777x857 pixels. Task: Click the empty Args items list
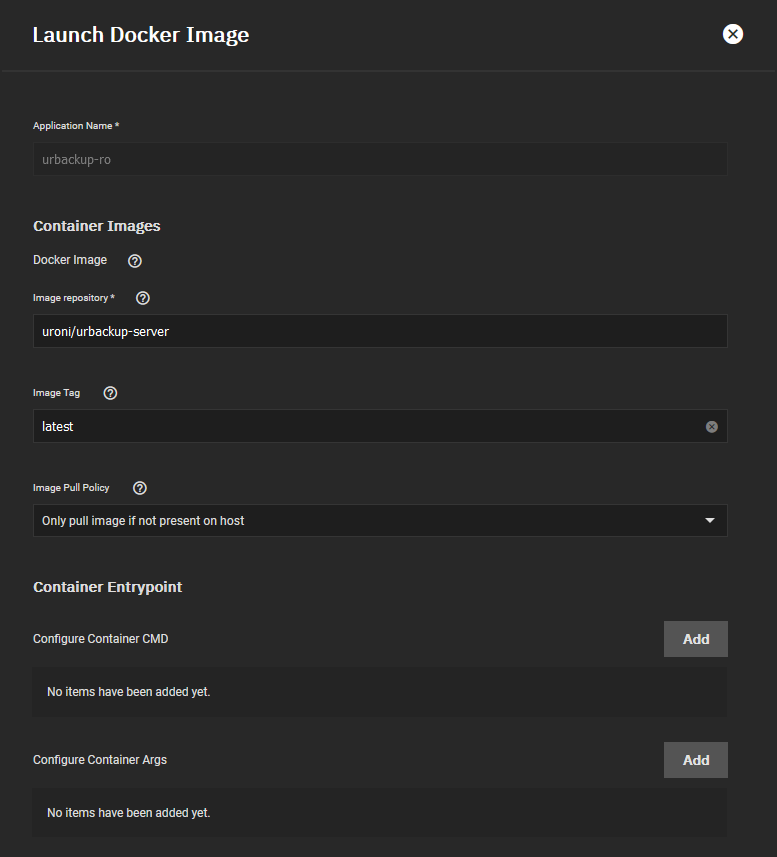click(x=380, y=813)
